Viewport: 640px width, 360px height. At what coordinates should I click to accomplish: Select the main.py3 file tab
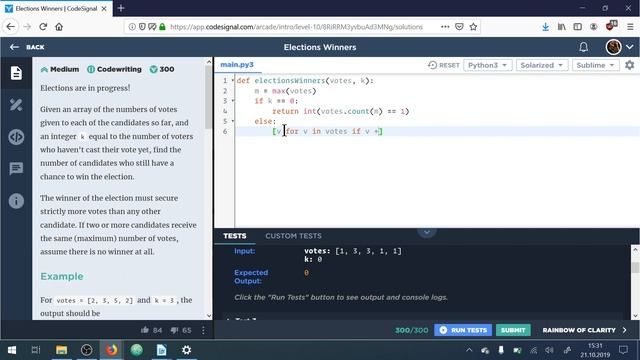pos(237,64)
